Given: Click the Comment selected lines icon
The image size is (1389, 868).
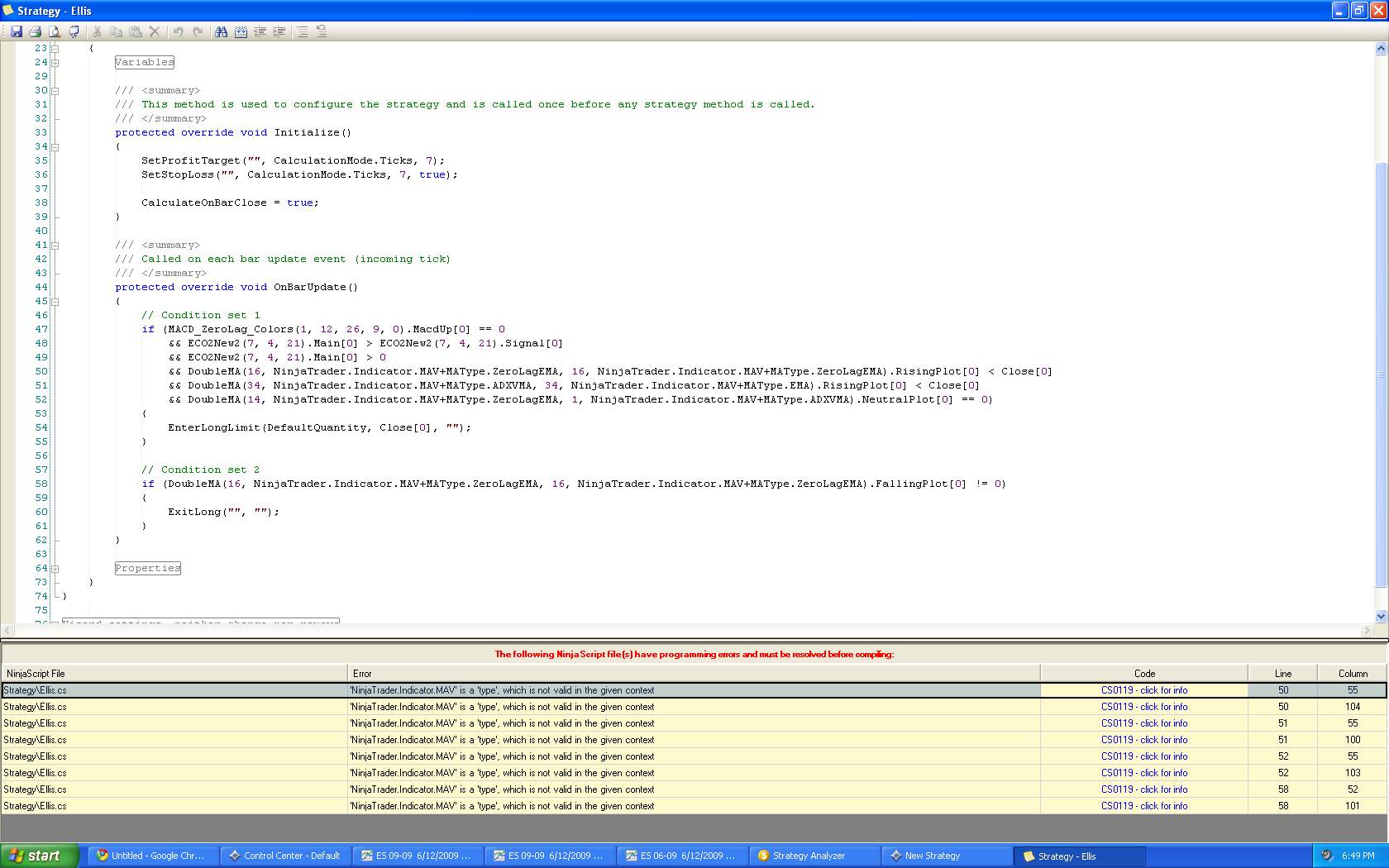Looking at the screenshot, I should pos(303,31).
